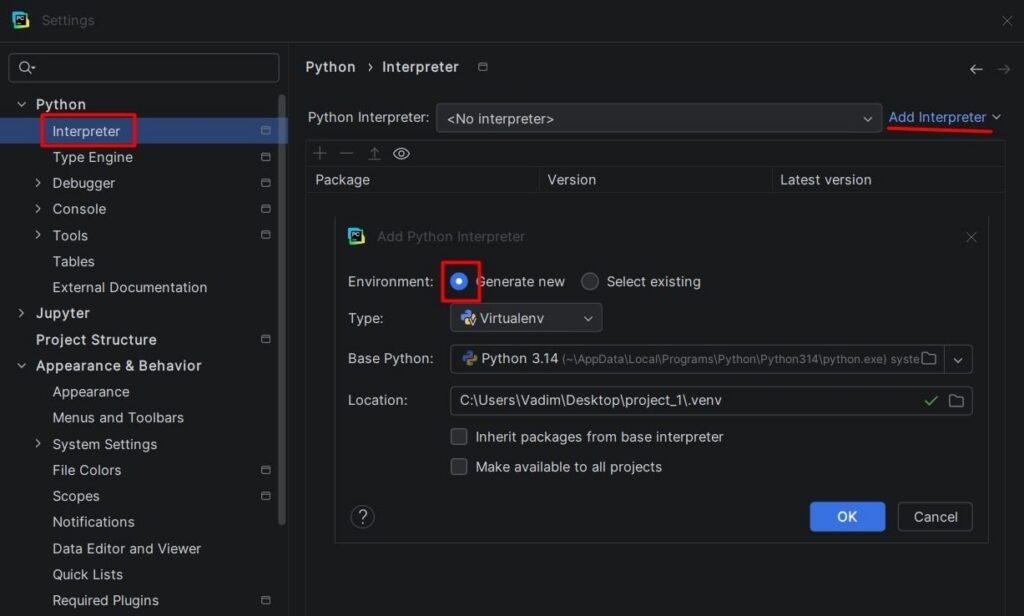Click the PyCharm logo in Settings title bar

click(x=21, y=20)
